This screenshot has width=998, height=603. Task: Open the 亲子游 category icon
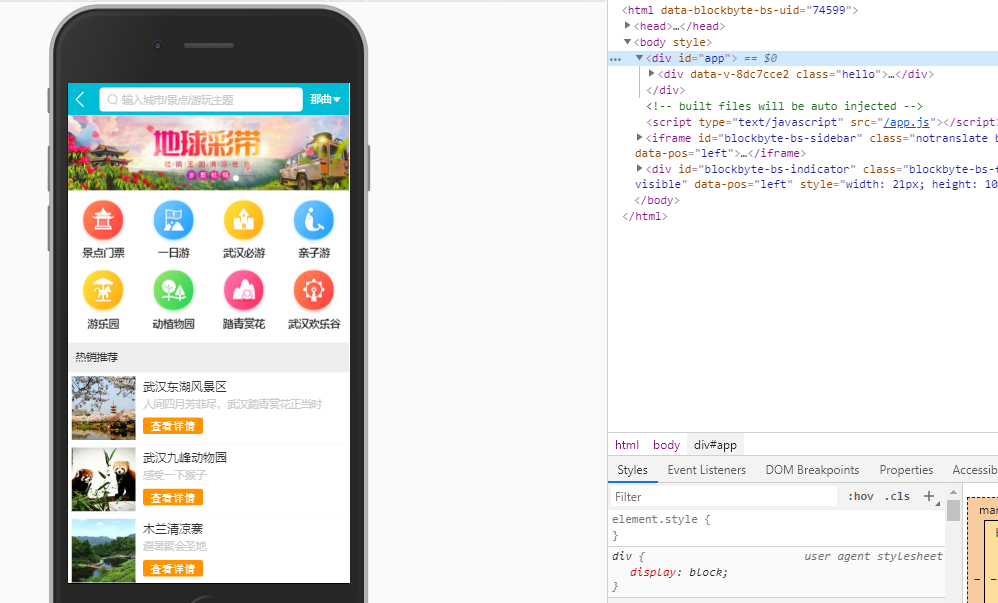pyautogui.click(x=314, y=220)
